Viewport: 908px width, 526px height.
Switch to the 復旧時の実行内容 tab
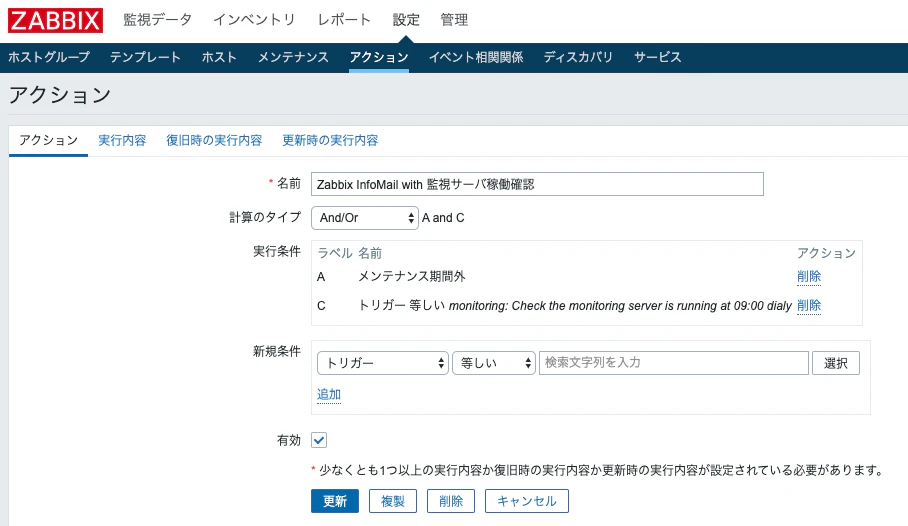coord(214,140)
